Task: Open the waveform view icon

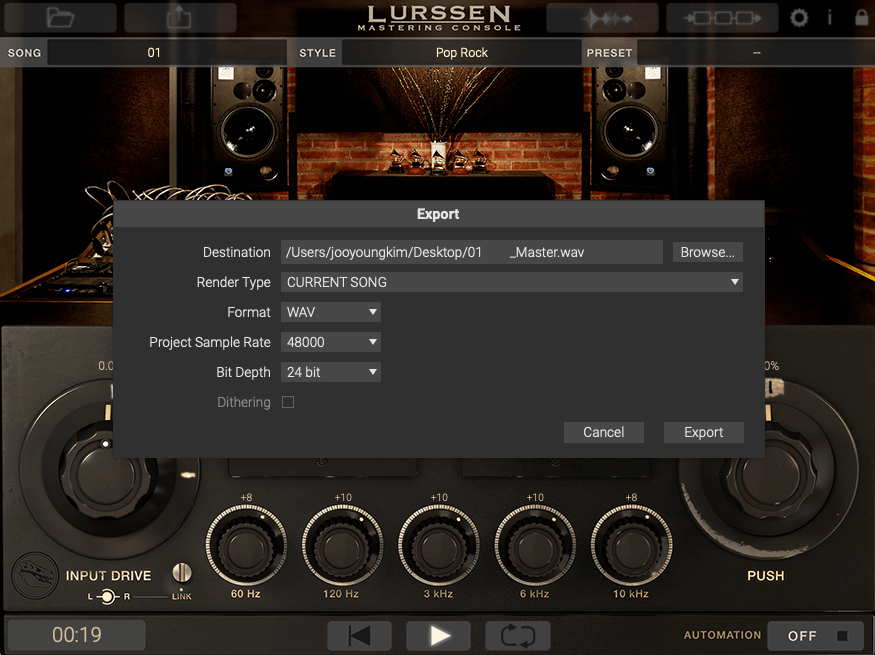Action: pyautogui.click(x=602, y=18)
